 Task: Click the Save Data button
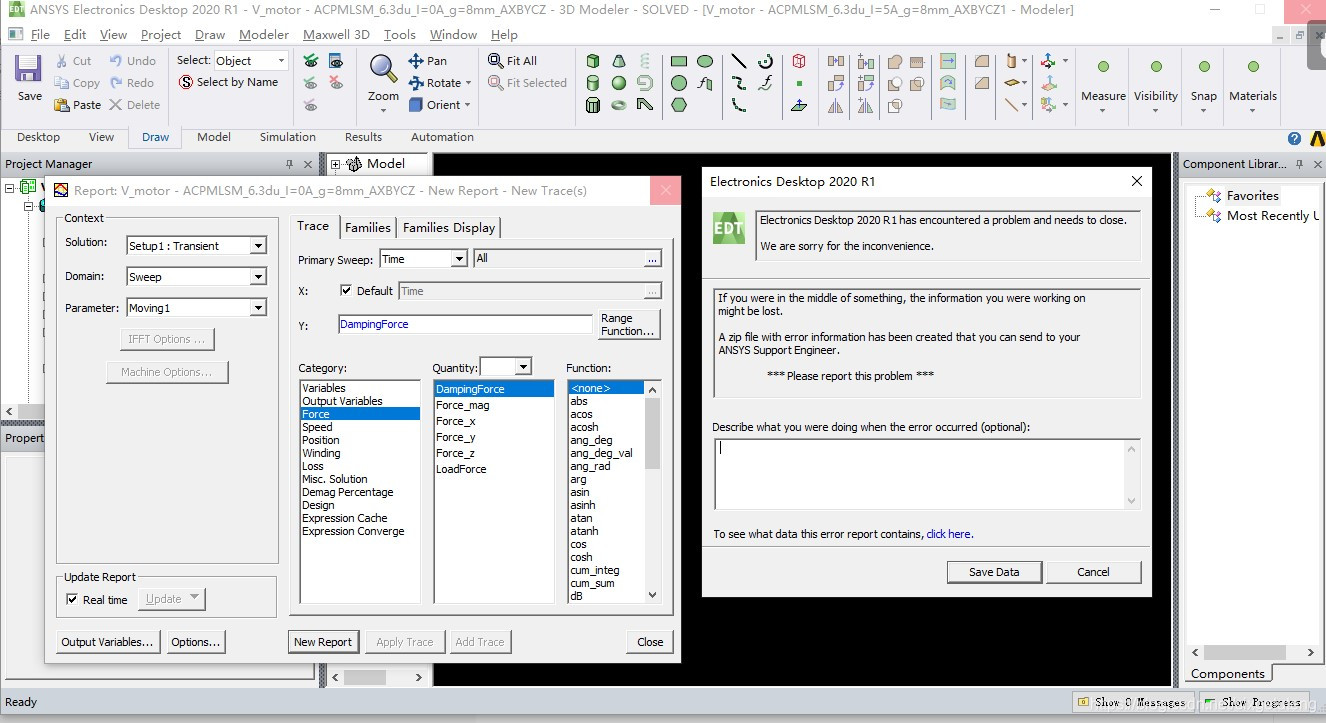[993, 571]
